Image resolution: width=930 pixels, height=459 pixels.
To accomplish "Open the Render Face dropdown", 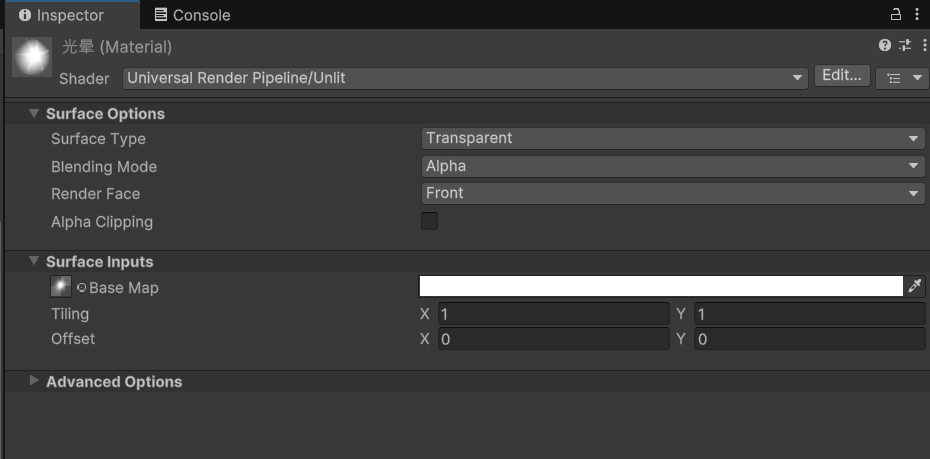I will [673, 193].
